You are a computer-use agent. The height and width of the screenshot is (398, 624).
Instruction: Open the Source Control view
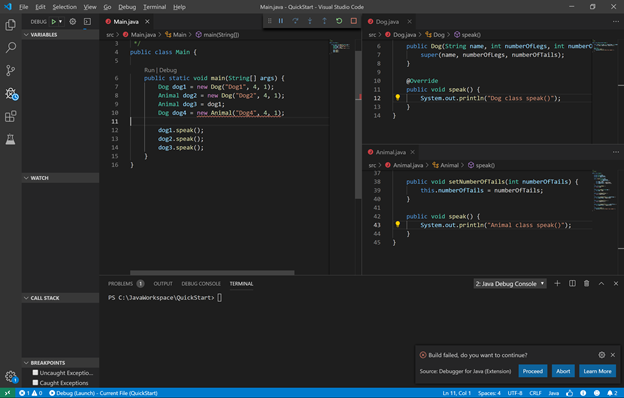(10, 70)
